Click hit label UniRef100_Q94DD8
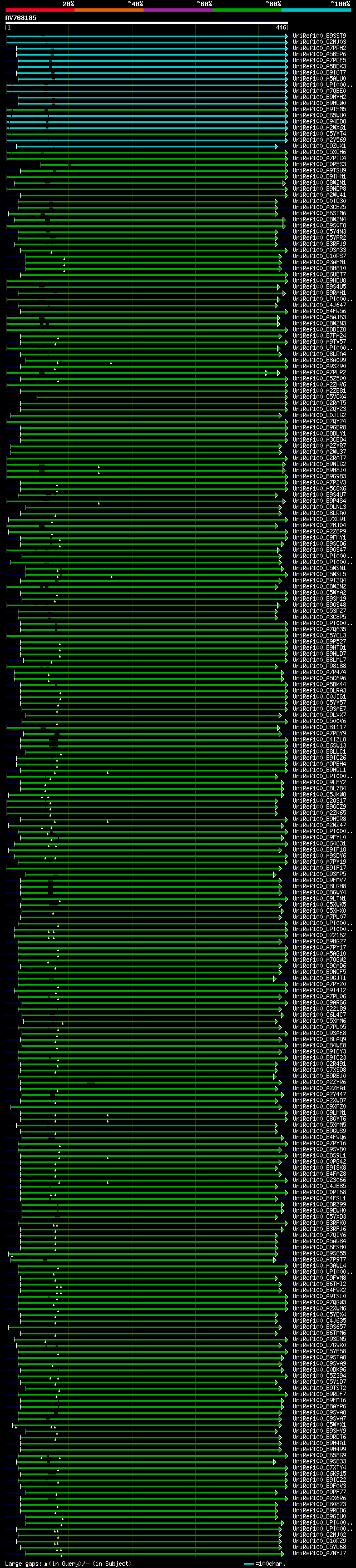356x1568 pixels. 319,121
